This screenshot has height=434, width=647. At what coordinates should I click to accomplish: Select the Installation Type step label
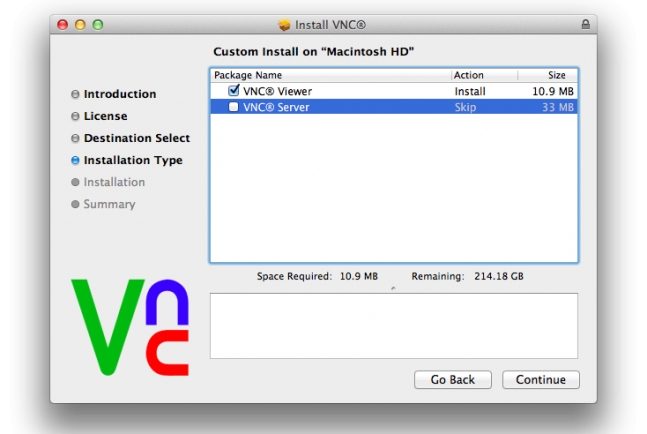click(133, 160)
